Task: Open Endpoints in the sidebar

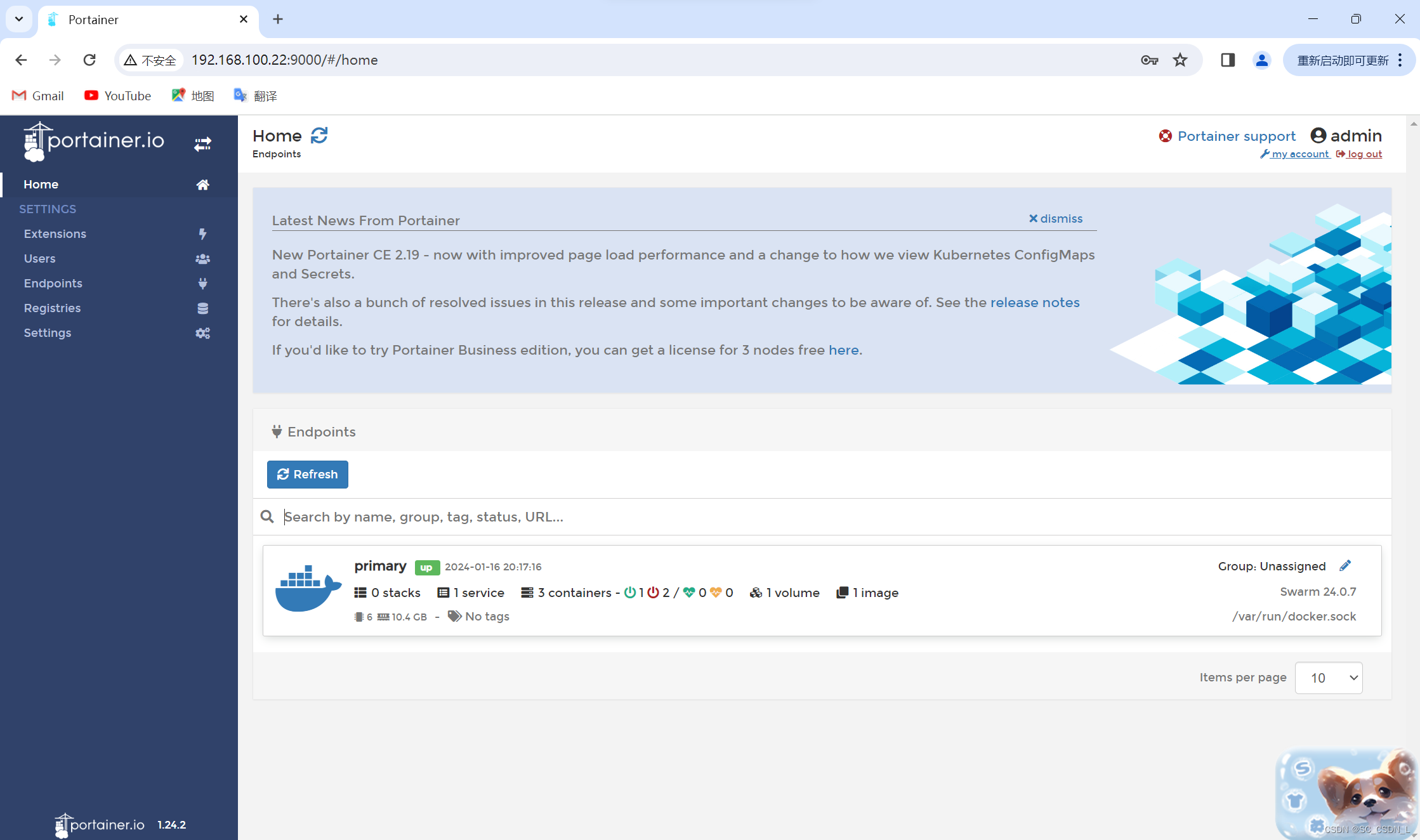Action: [119, 284]
